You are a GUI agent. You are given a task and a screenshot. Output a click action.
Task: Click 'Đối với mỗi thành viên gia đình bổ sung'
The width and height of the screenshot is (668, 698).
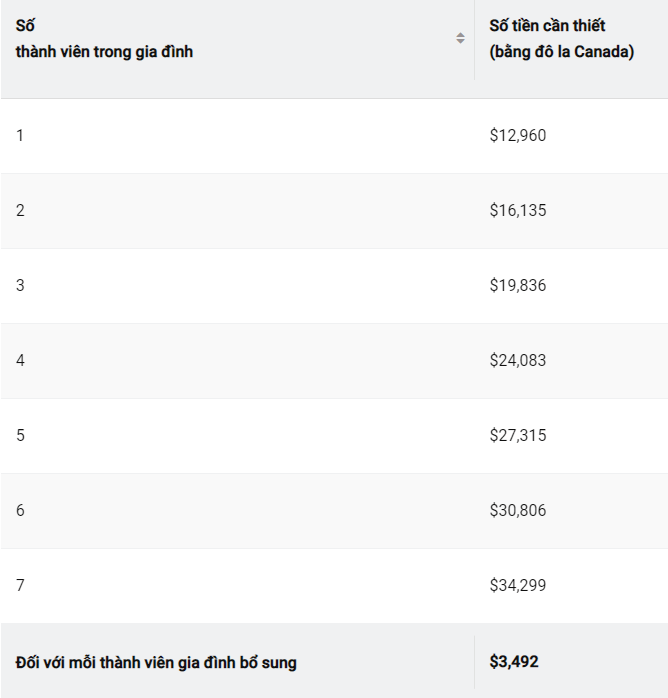point(156,662)
